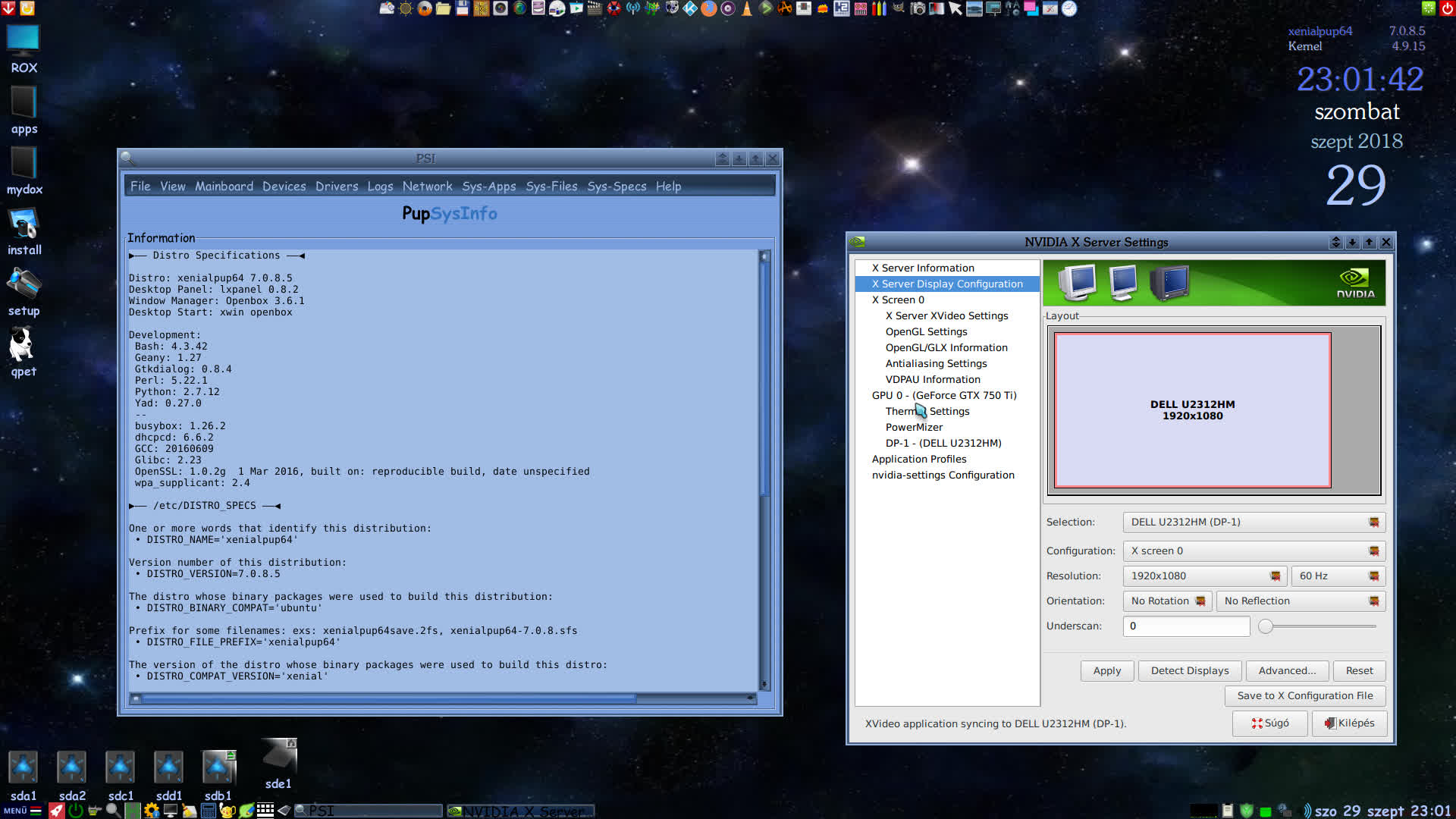Click Save to X Configuration File
The height and width of the screenshot is (819, 1456).
pyautogui.click(x=1304, y=696)
